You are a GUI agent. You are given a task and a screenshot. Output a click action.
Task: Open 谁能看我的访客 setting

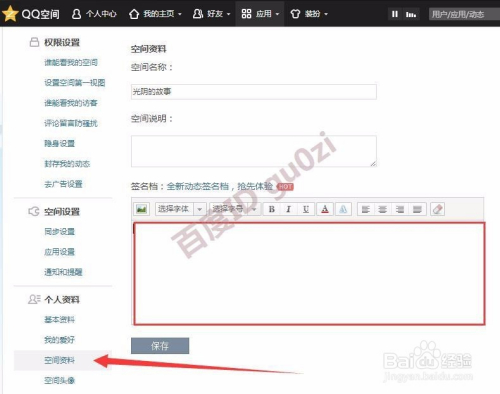click(71, 103)
